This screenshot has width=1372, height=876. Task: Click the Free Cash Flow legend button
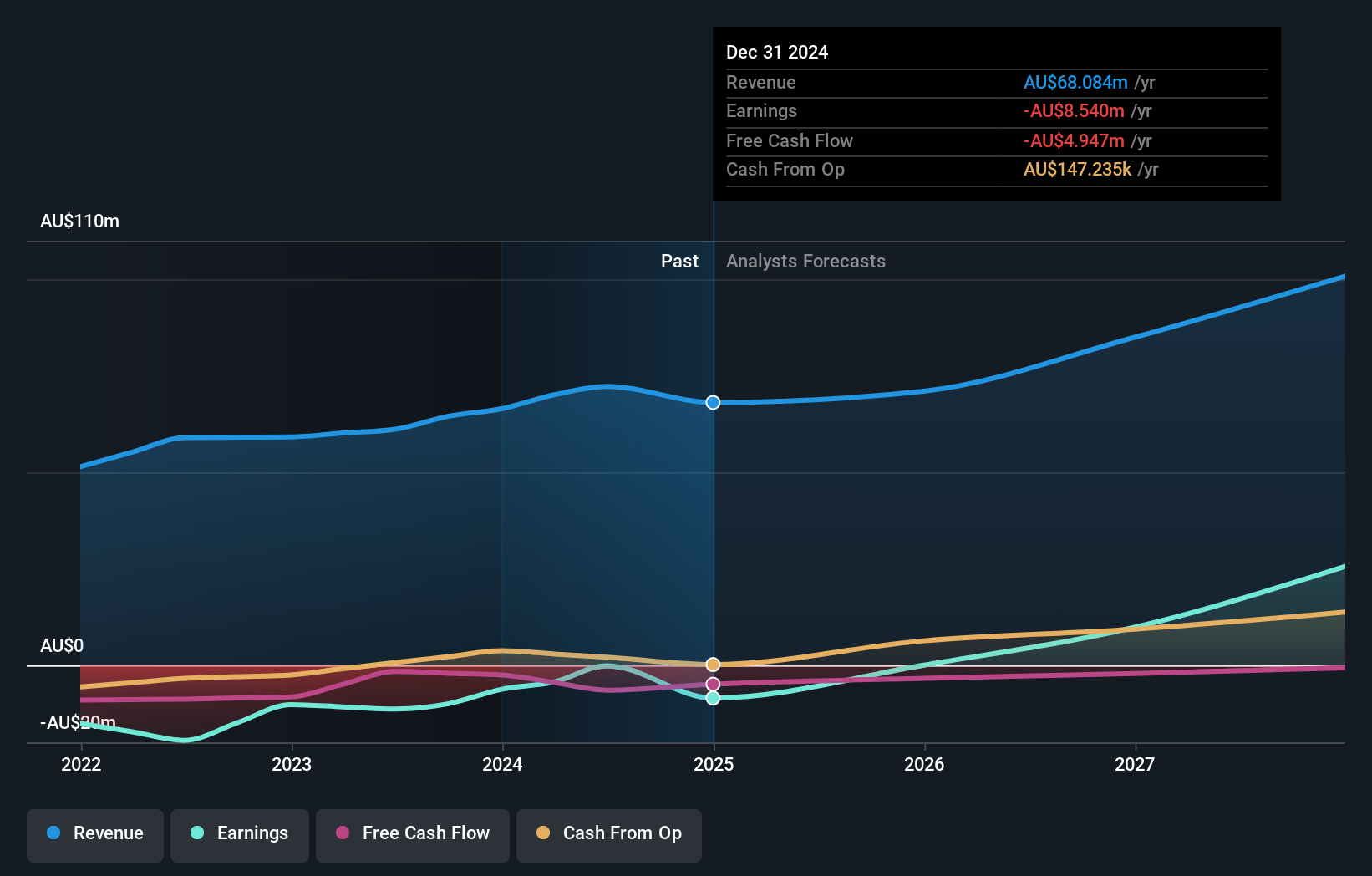click(x=412, y=833)
